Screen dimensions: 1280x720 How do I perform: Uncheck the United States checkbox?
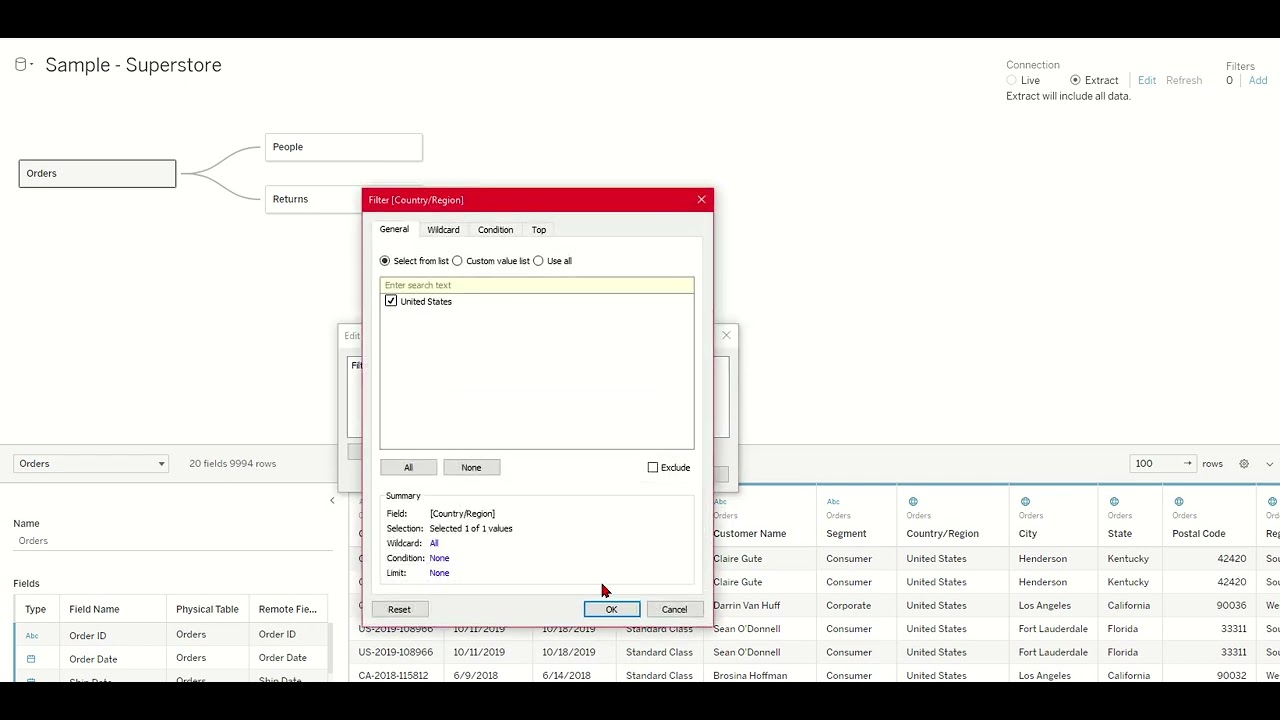[x=391, y=302]
